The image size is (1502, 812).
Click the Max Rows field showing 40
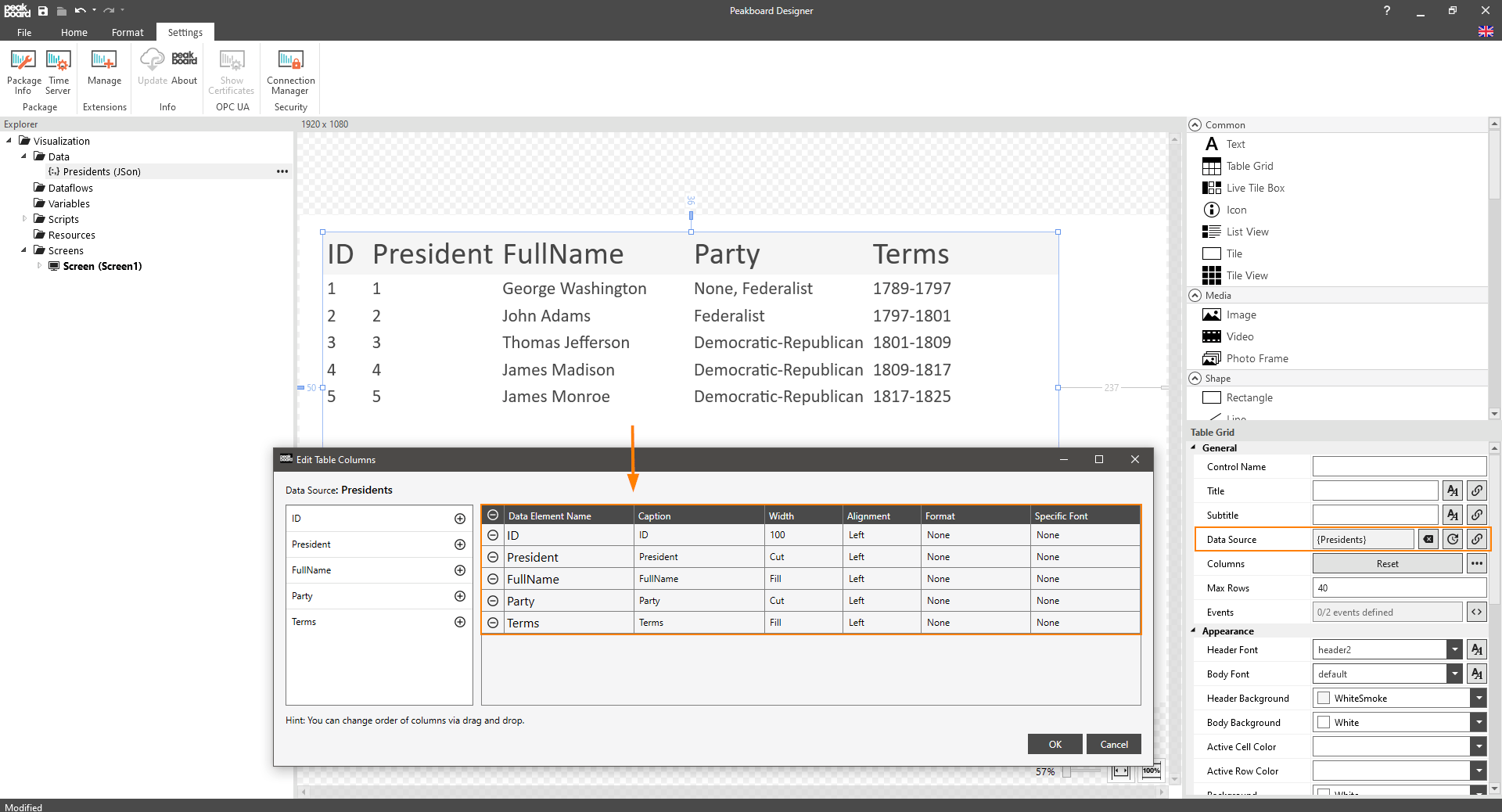pyautogui.click(x=1400, y=587)
